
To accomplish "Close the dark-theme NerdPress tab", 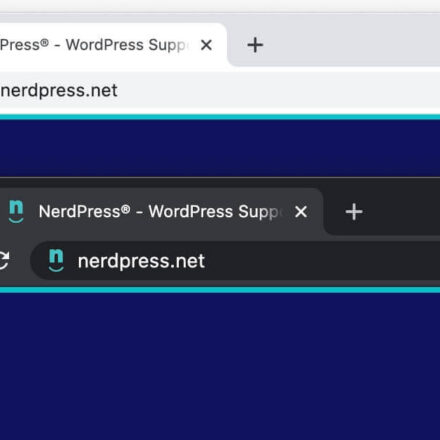I will (301, 212).
